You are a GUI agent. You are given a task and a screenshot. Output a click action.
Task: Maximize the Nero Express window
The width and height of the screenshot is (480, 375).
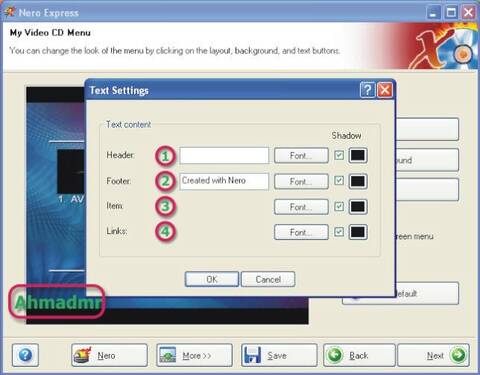click(x=451, y=13)
